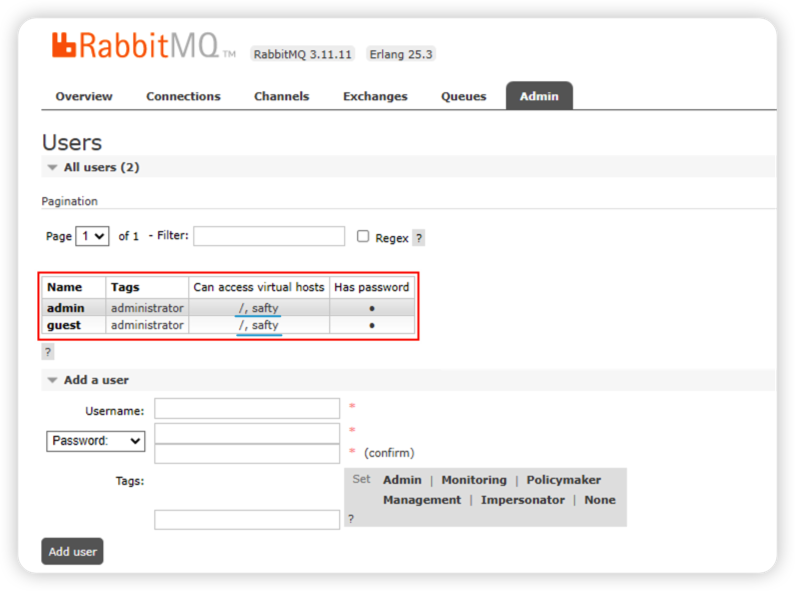Select the Admin tab
This screenshot has height=591, width=795.
(x=539, y=96)
